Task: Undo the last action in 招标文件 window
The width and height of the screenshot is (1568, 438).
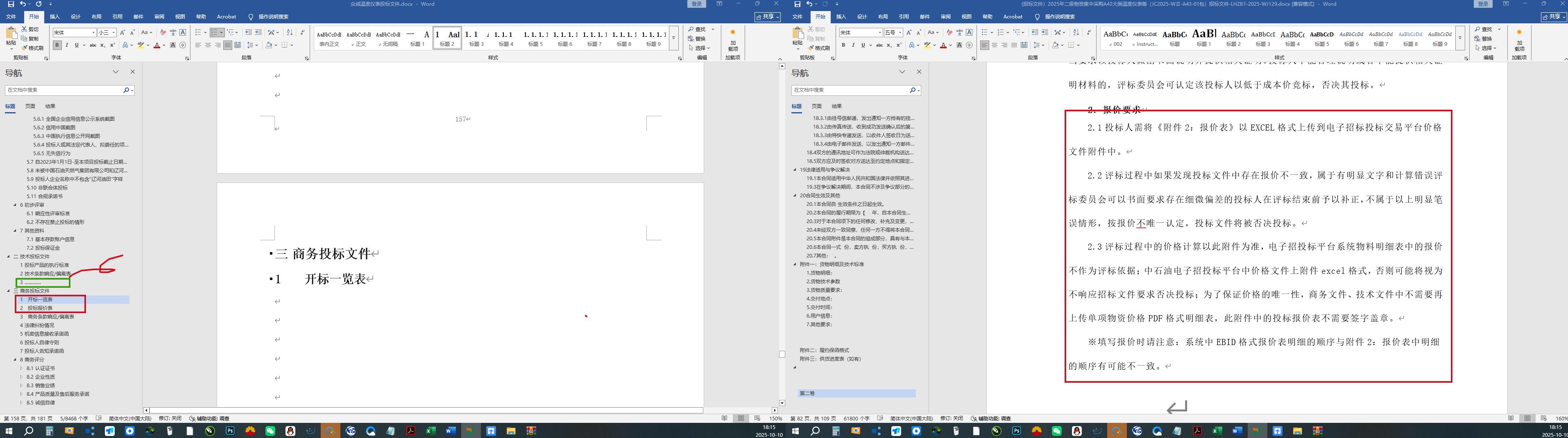Action: pyautogui.click(x=809, y=4)
